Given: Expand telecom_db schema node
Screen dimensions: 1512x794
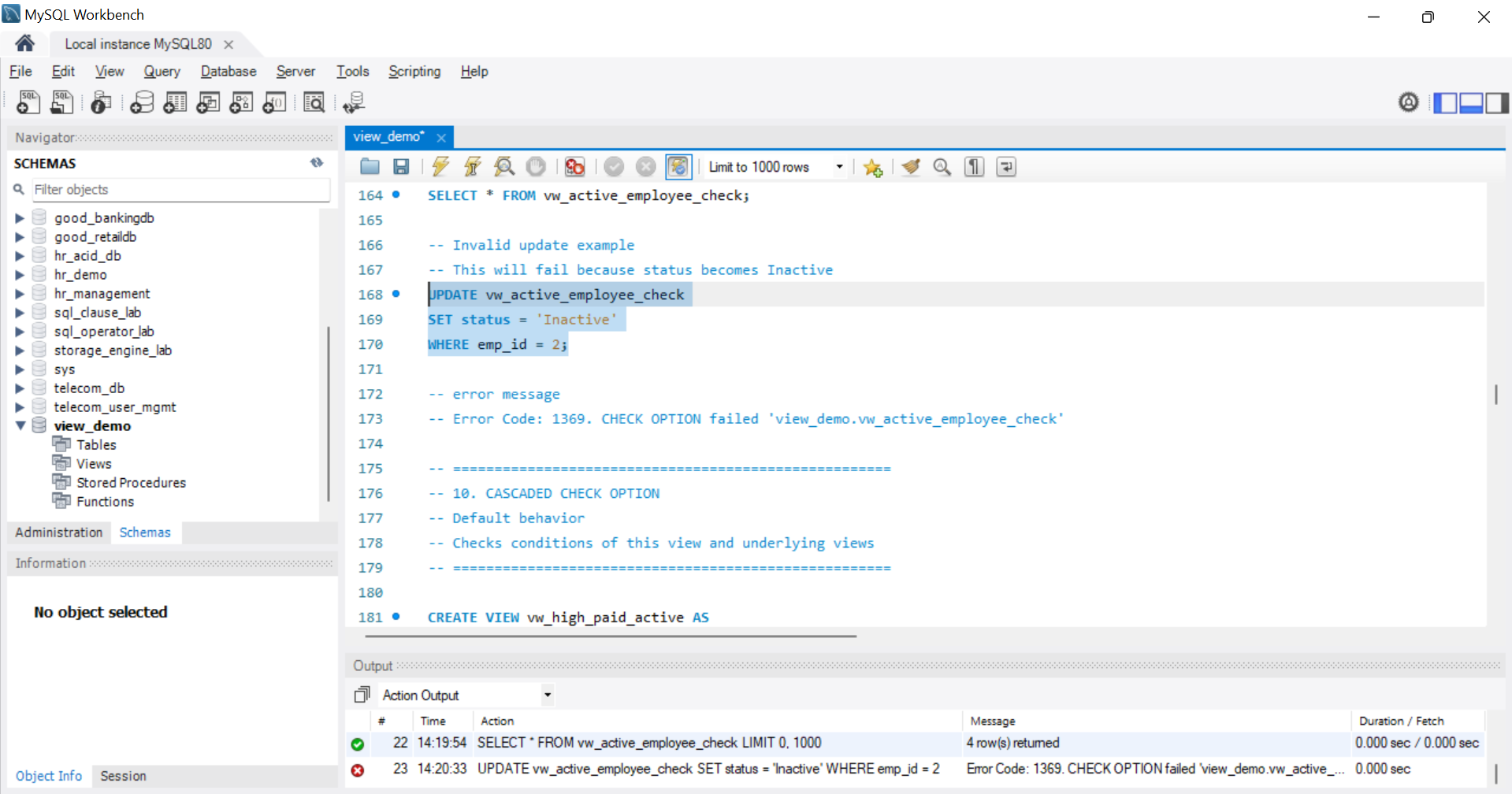Looking at the screenshot, I should [20, 388].
